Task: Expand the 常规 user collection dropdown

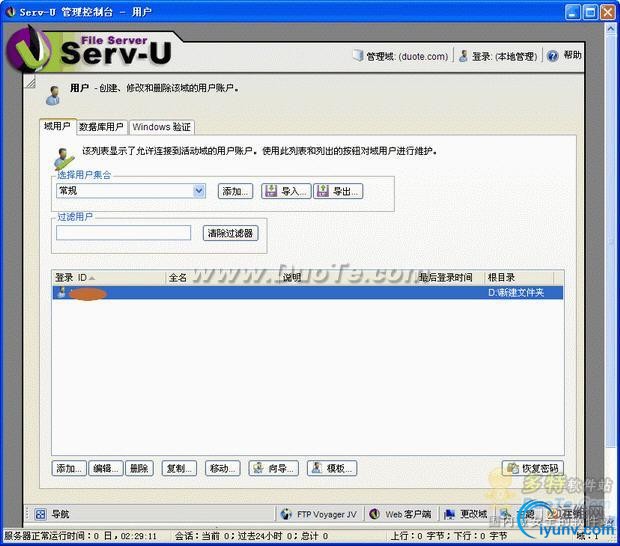Action: (x=199, y=191)
